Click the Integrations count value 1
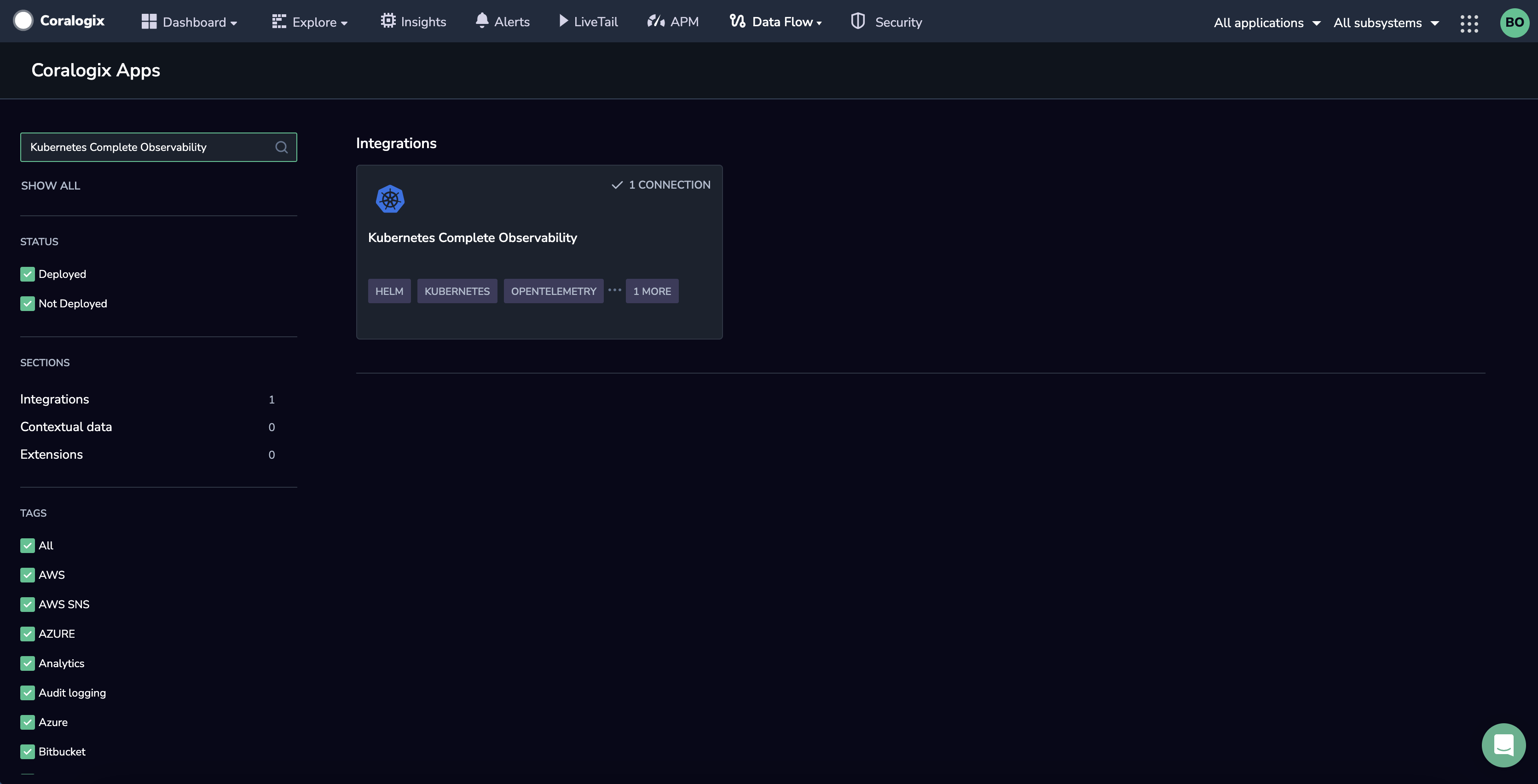Image resolution: width=1538 pixels, height=784 pixels. click(272, 399)
